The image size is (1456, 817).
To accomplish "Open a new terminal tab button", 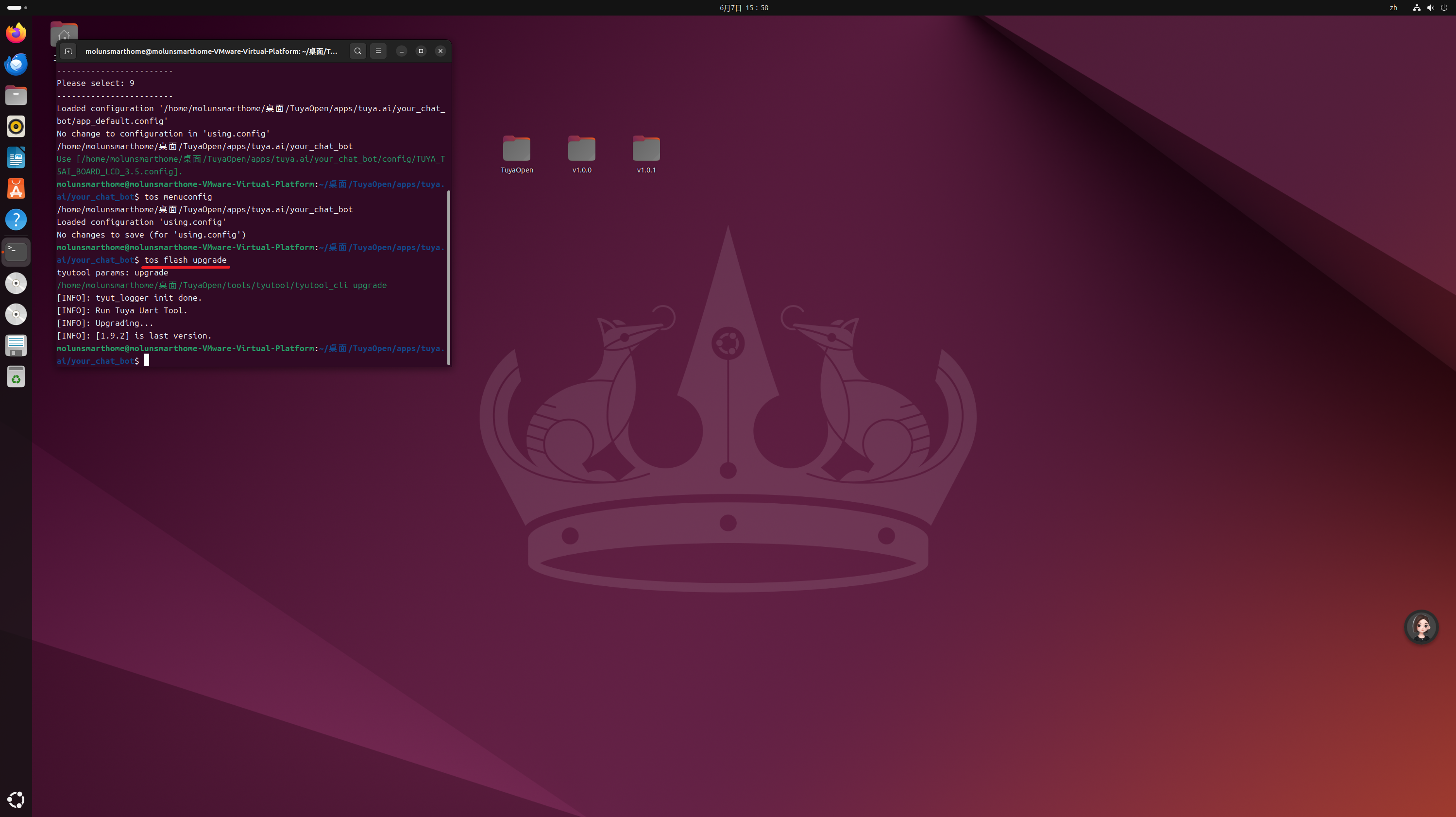I will [68, 51].
